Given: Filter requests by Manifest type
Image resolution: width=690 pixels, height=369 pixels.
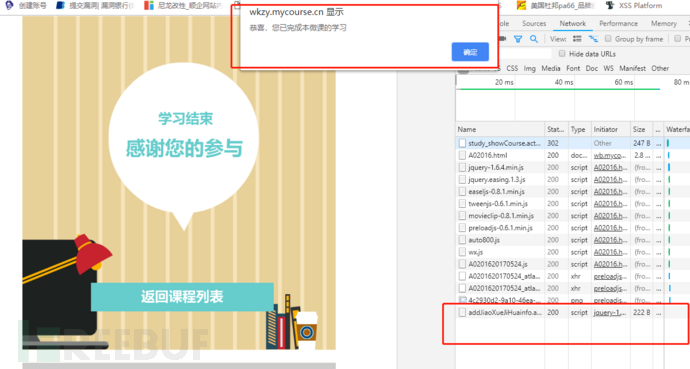Looking at the screenshot, I should coord(632,69).
